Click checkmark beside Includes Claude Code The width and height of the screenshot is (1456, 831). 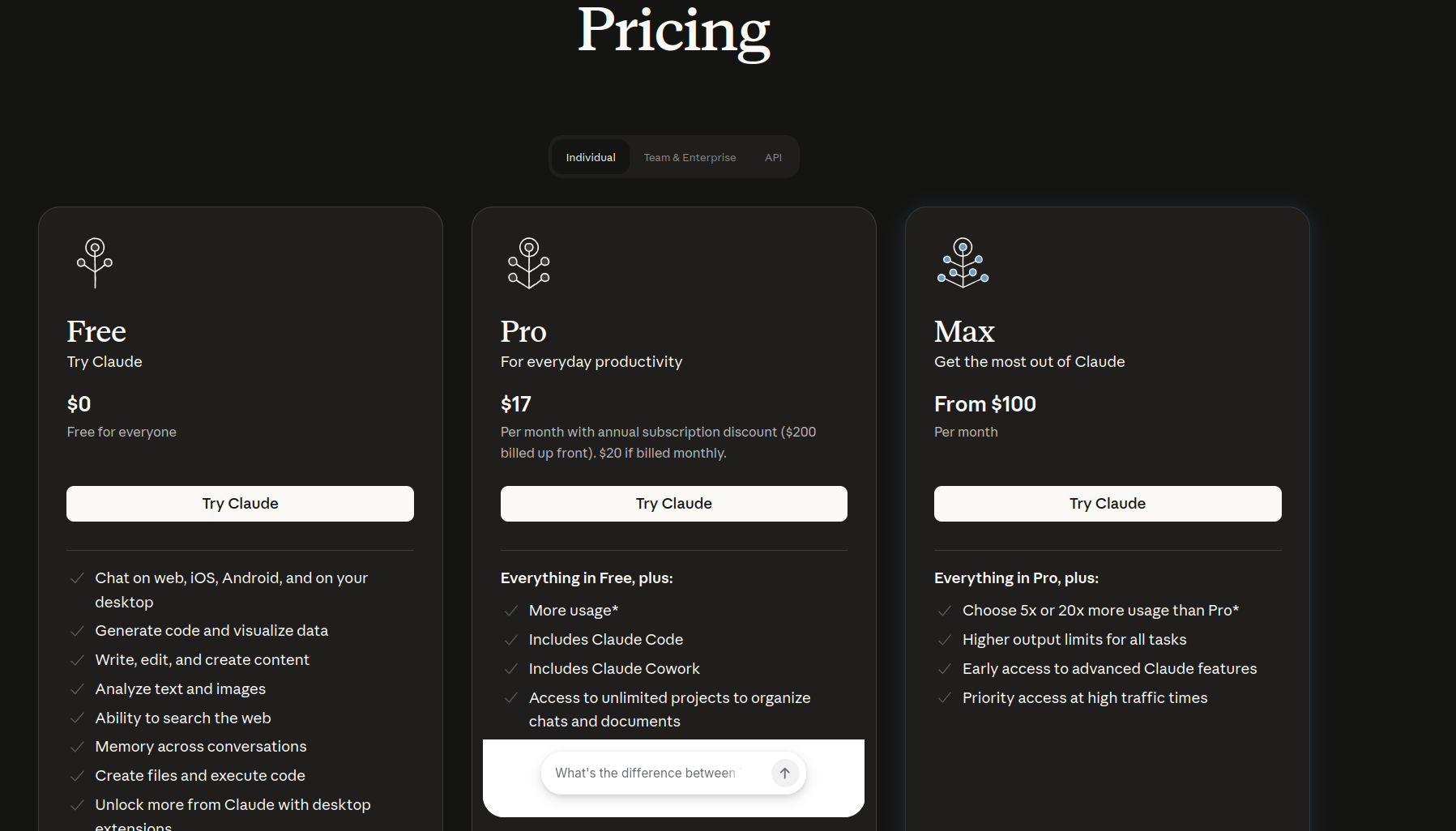click(510, 640)
